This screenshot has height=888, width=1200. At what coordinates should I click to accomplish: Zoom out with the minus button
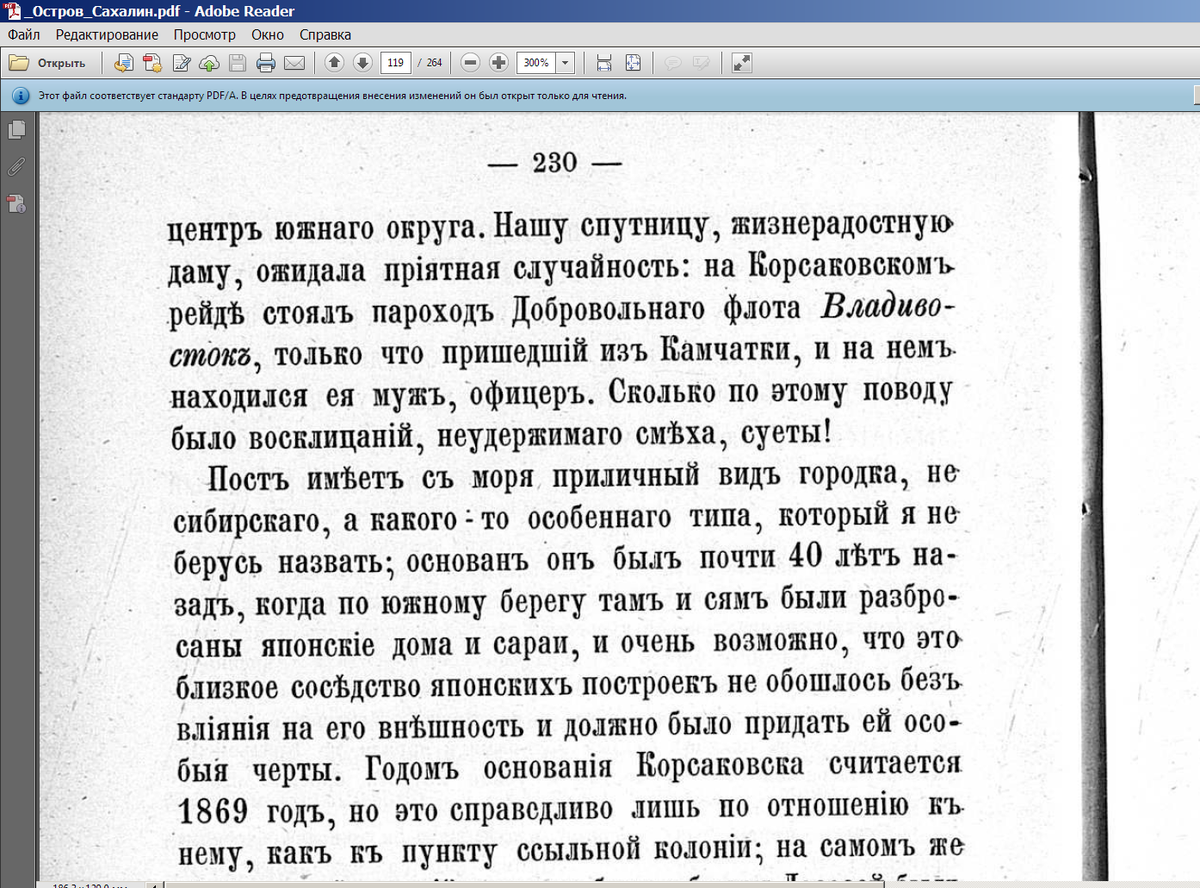click(x=470, y=63)
